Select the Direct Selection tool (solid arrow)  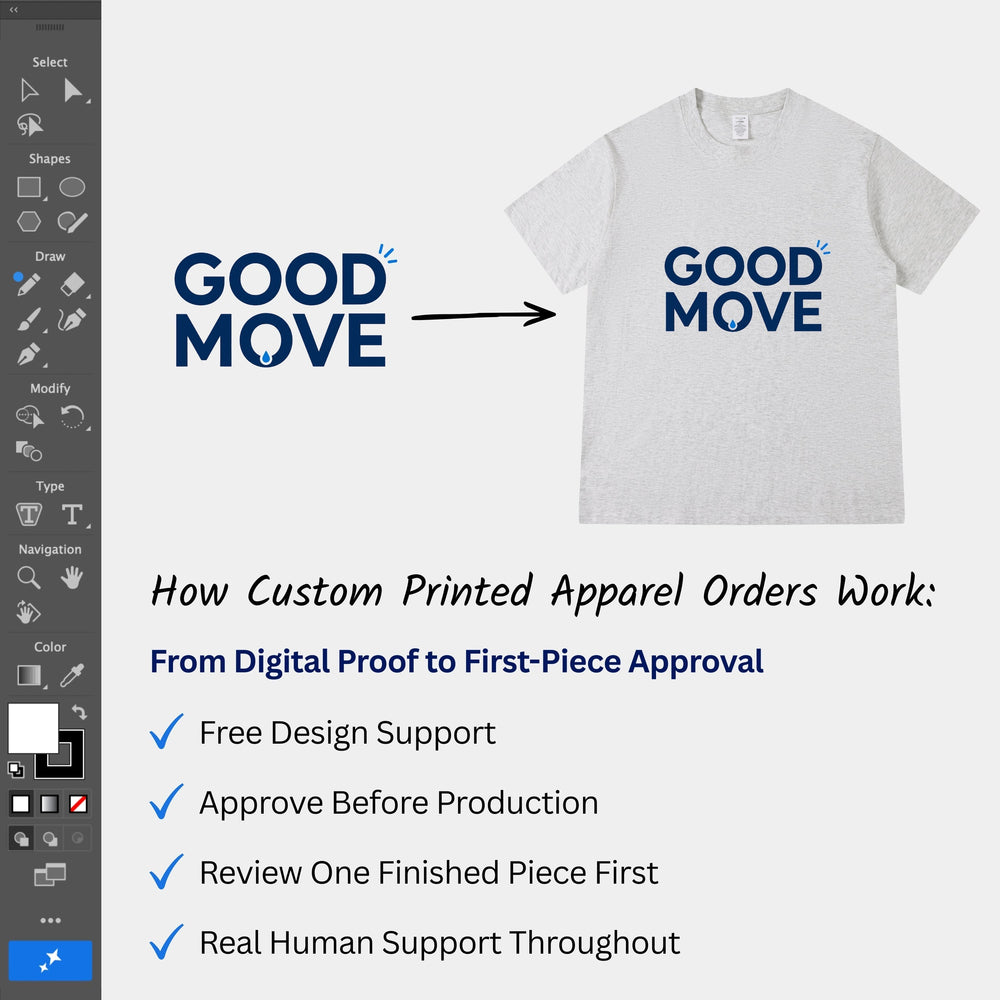coord(73,91)
